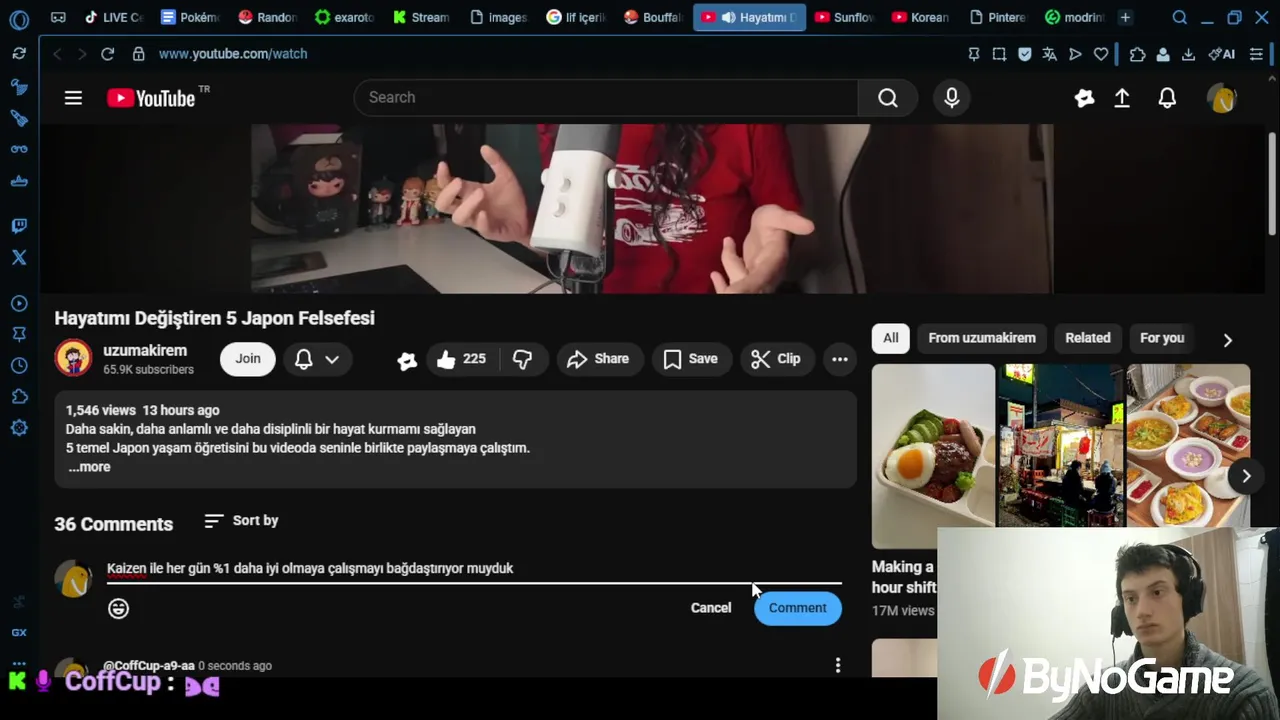Viewport: 1280px width, 720px height.
Task: Select the For you chip
Action: point(1162,338)
